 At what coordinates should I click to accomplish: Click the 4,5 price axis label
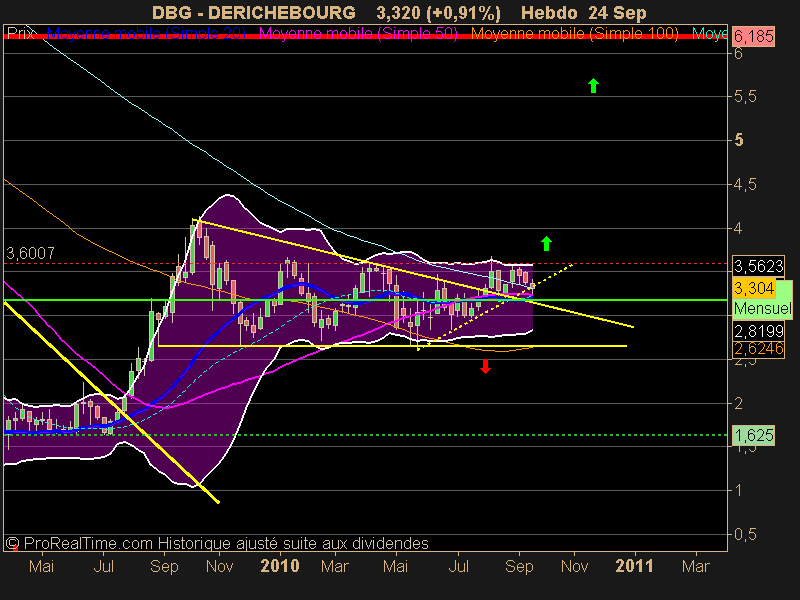click(x=745, y=184)
